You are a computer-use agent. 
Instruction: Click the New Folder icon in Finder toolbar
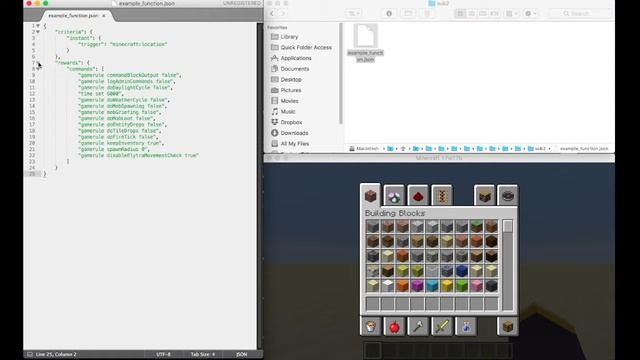tap(408, 13)
